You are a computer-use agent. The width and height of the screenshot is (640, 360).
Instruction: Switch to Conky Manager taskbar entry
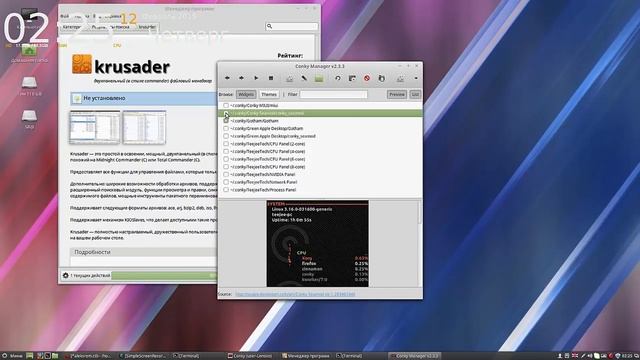click(415, 356)
